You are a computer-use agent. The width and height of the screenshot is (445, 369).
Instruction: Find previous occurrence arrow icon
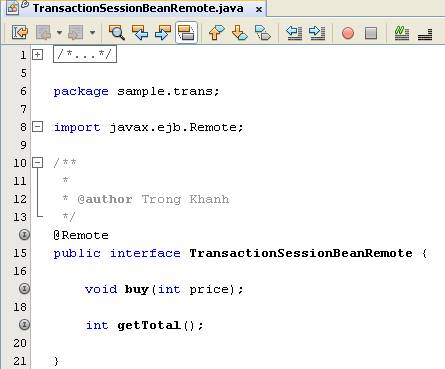tap(140, 33)
